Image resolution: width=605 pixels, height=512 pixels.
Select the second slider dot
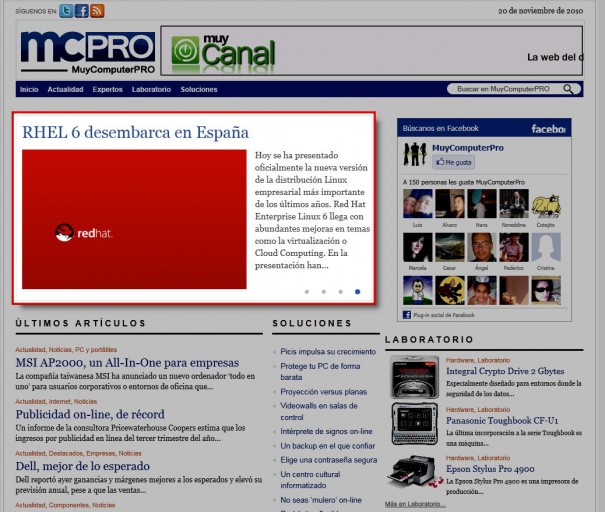point(324,292)
